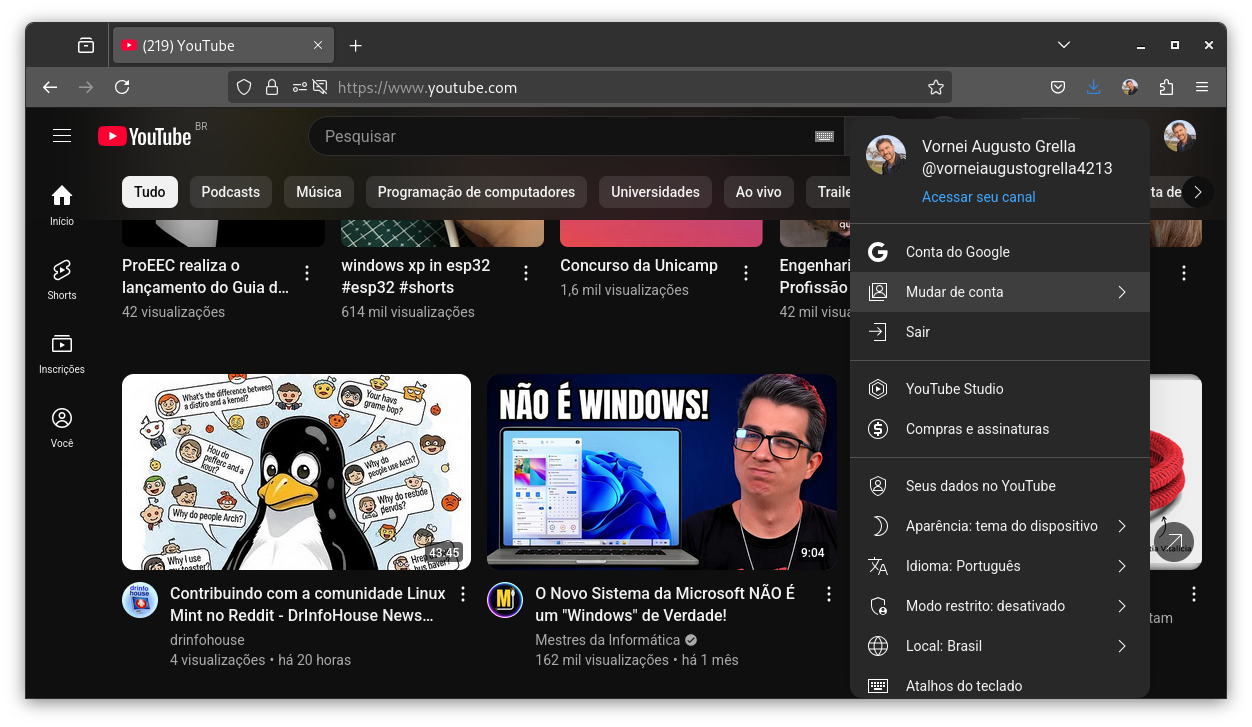Click the profile avatar in YouTube header
1252x727 pixels.
point(1180,136)
